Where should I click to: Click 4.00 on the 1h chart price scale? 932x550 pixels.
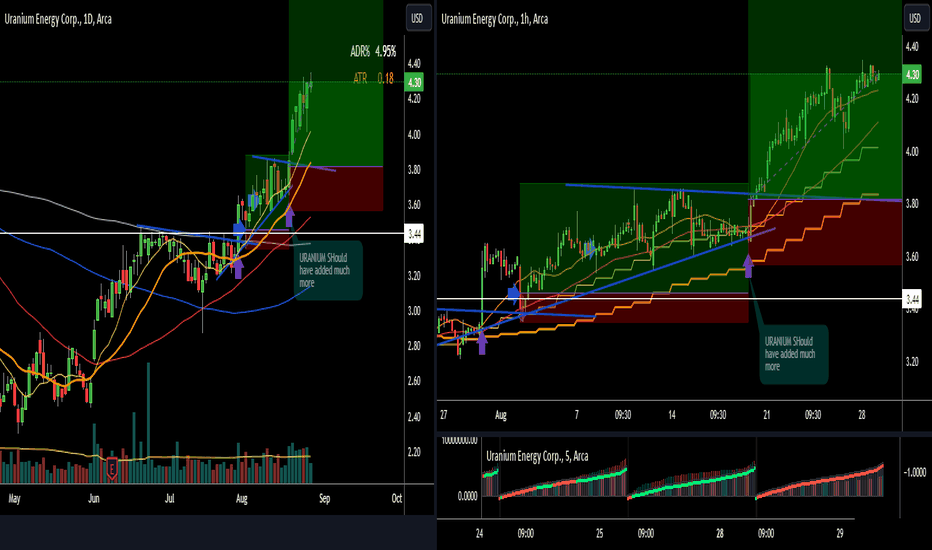912,151
